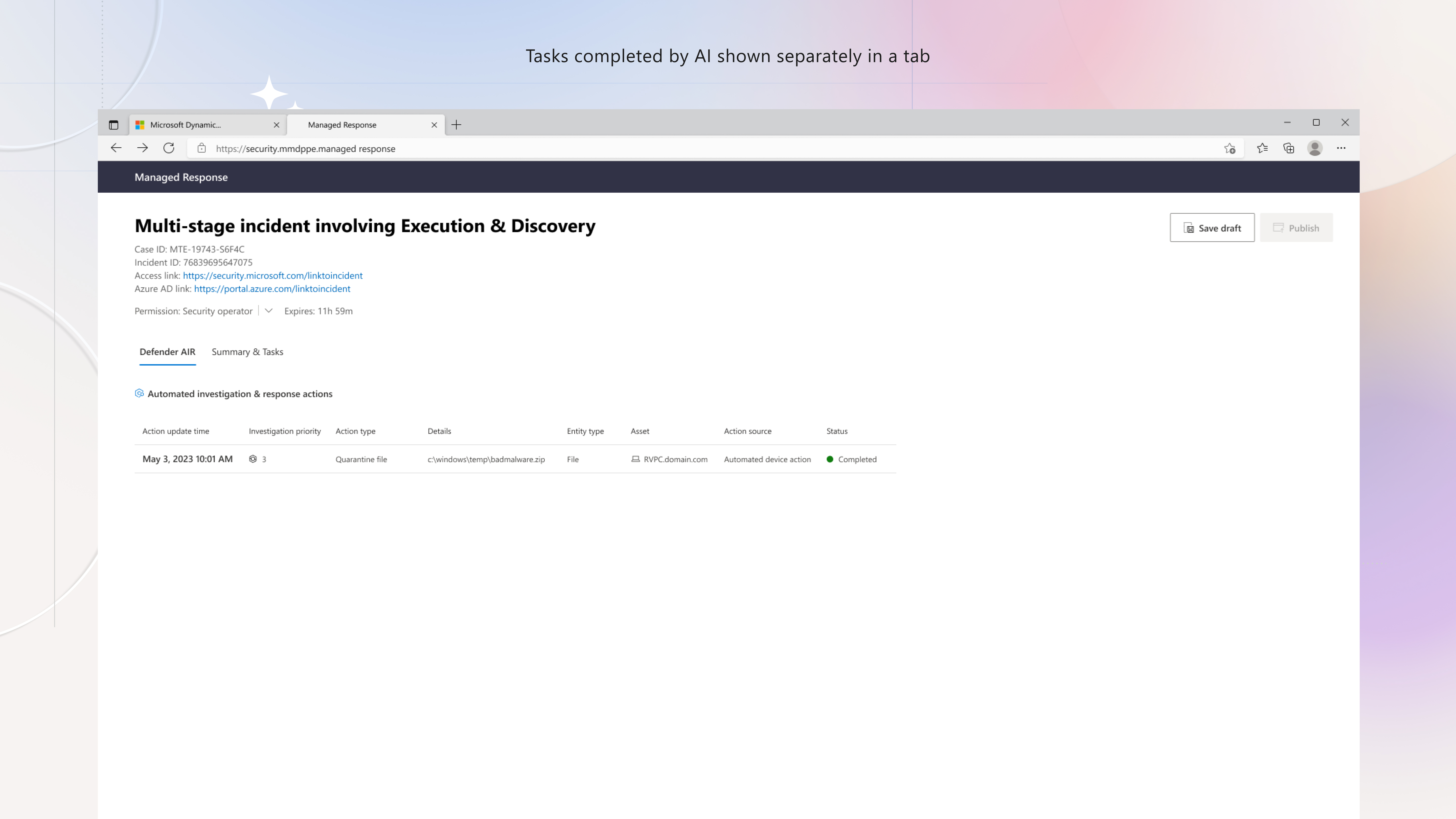Click the Incident ID 76839695647075 text

click(193, 262)
